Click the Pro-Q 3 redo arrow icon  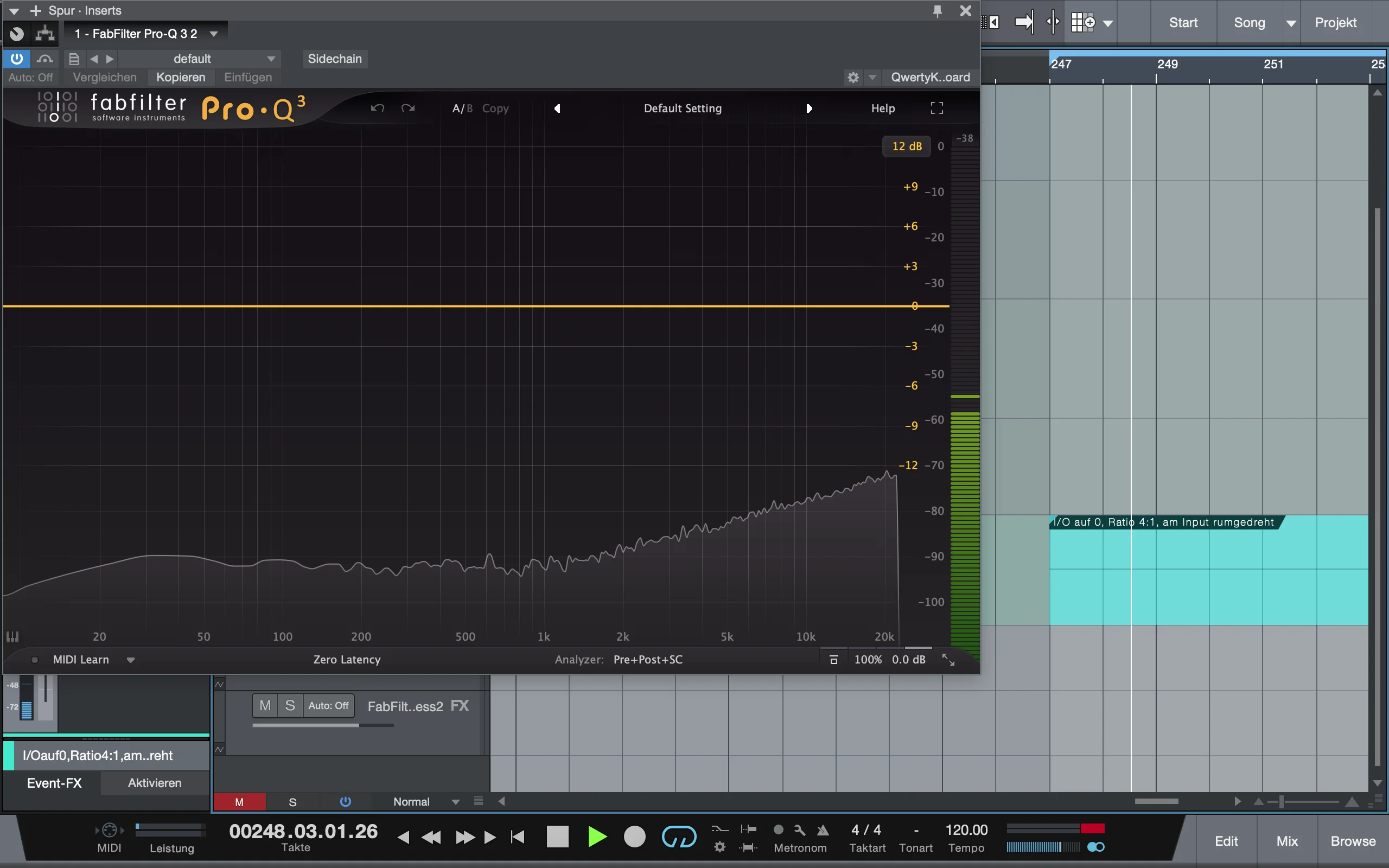pos(407,108)
